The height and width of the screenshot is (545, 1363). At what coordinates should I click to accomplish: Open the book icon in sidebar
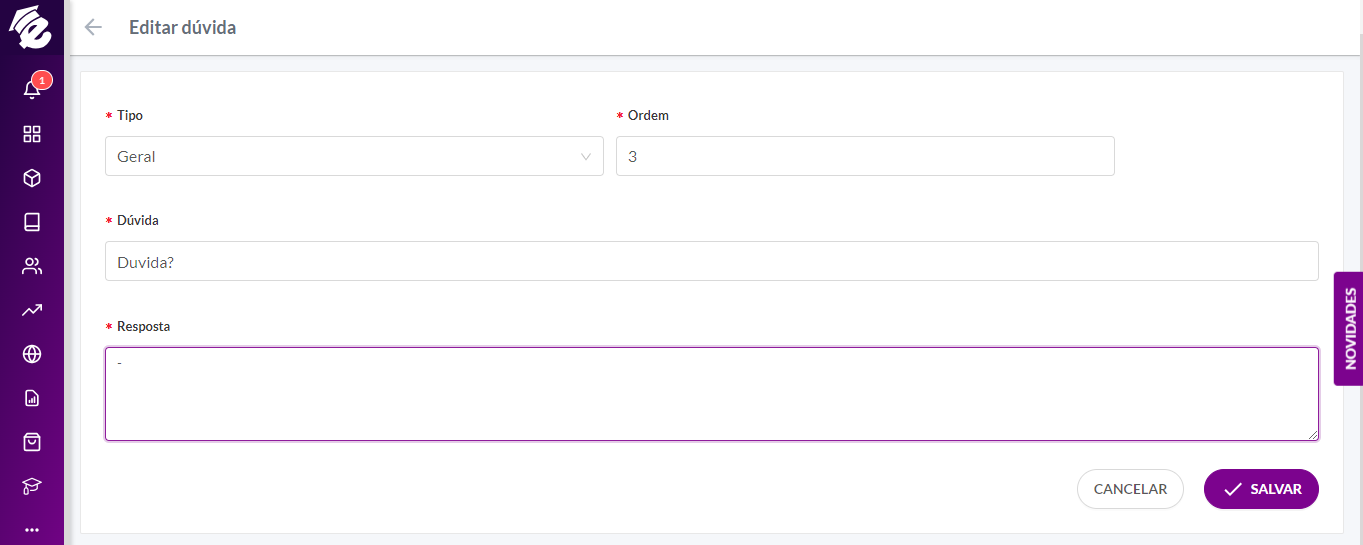point(32,222)
